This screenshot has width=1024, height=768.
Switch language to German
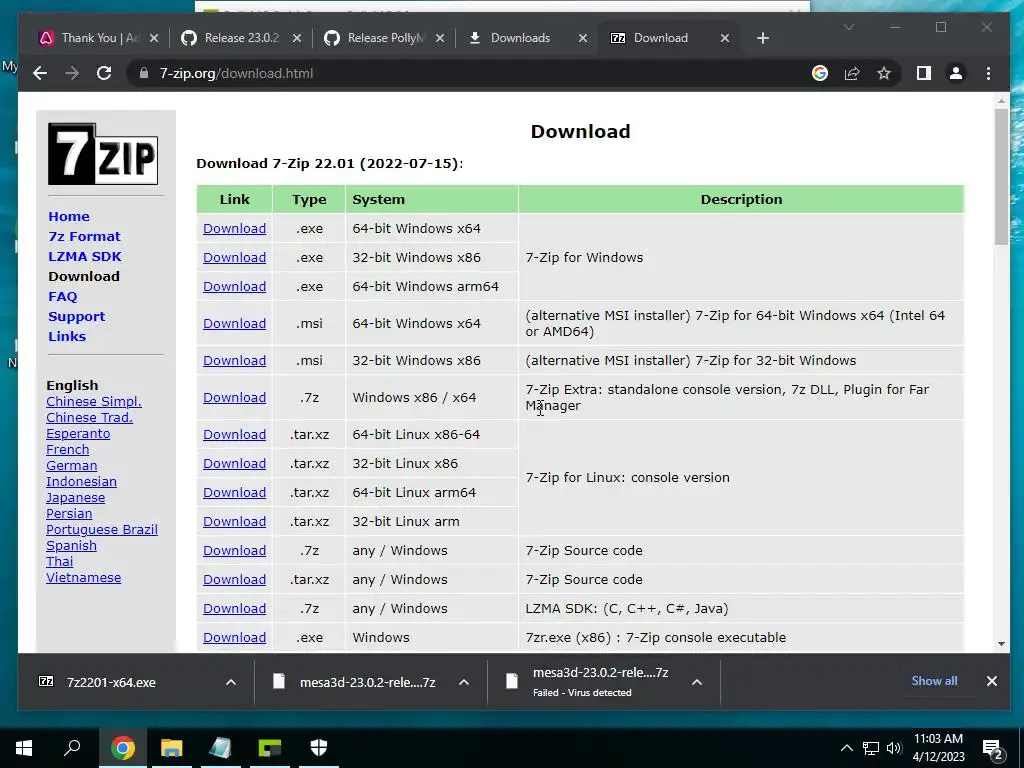pyautogui.click(x=71, y=466)
